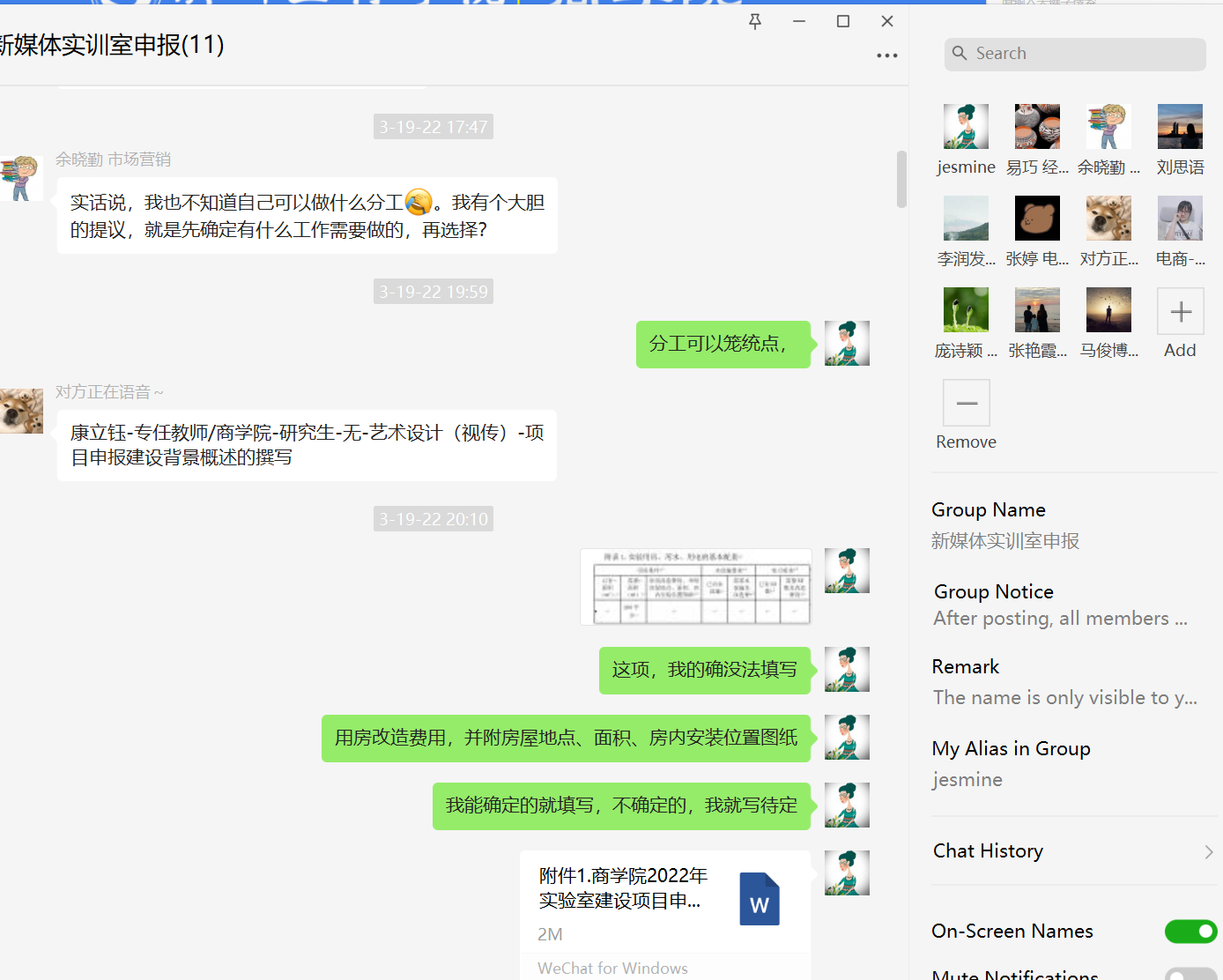
Task: Open 刘思语's member avatar
Action: (x=1180, y=127)
